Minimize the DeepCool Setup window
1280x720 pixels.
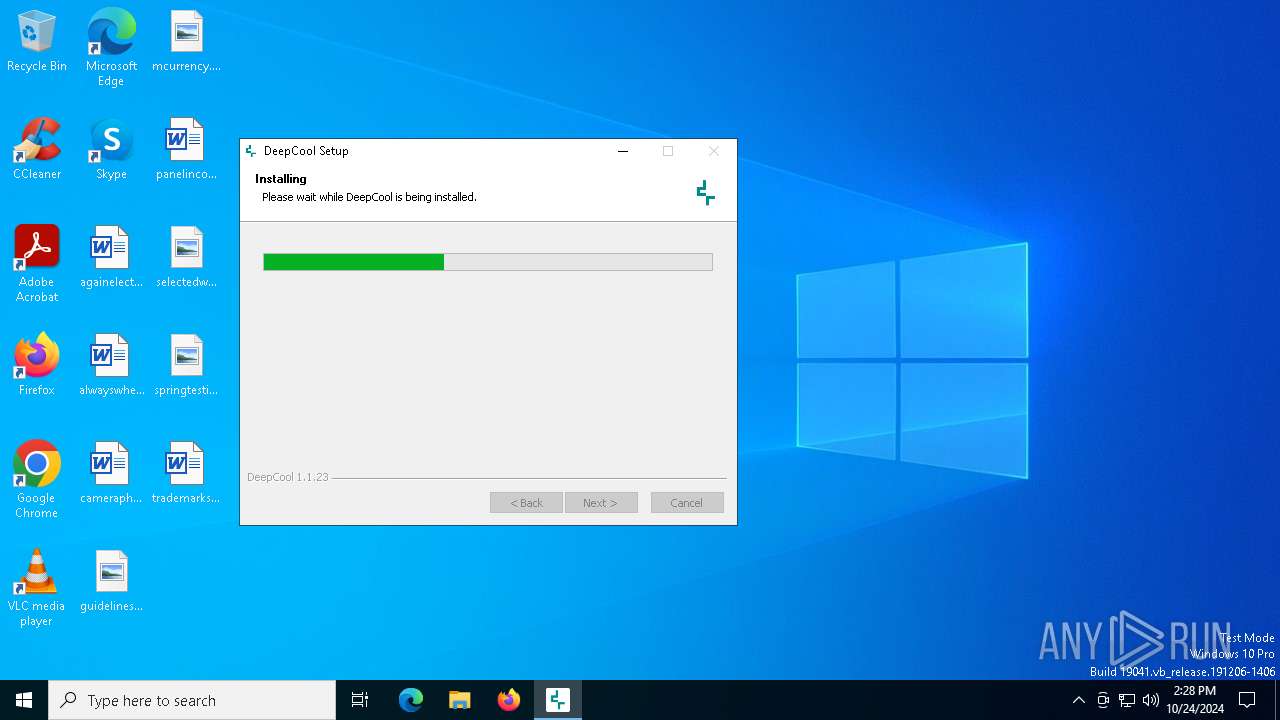(x=623, y=151)
